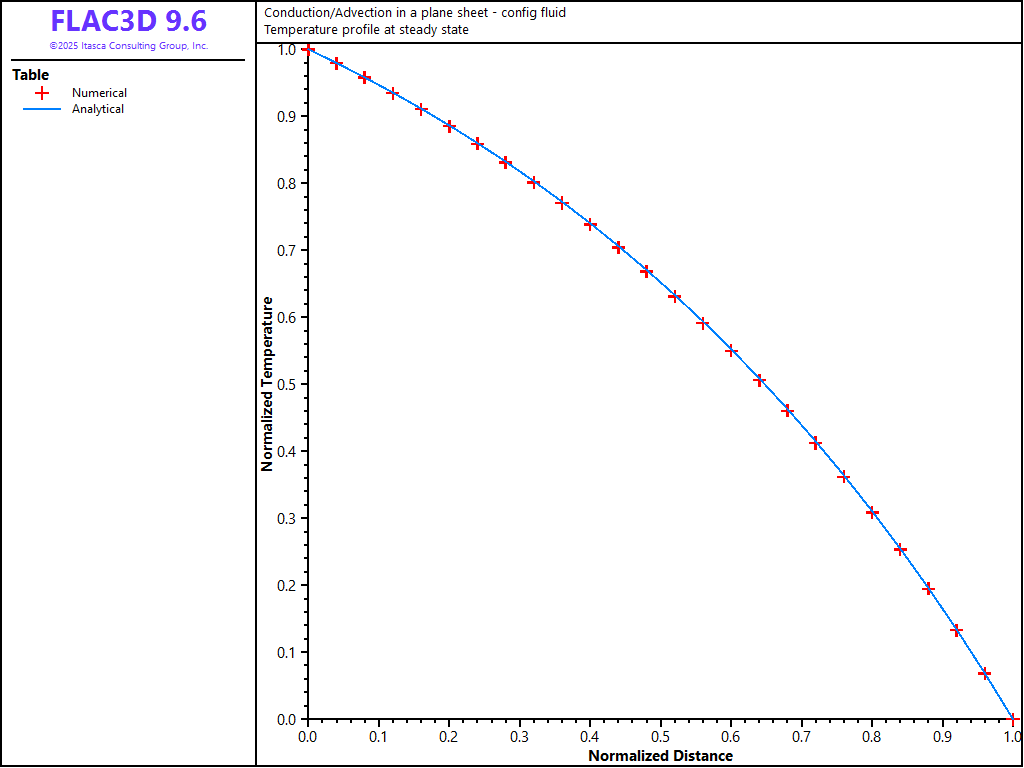Click the data marker at distance 0.0
Image resolution: width=1024 pixels, height=768 pixels.
coord(308,49)
